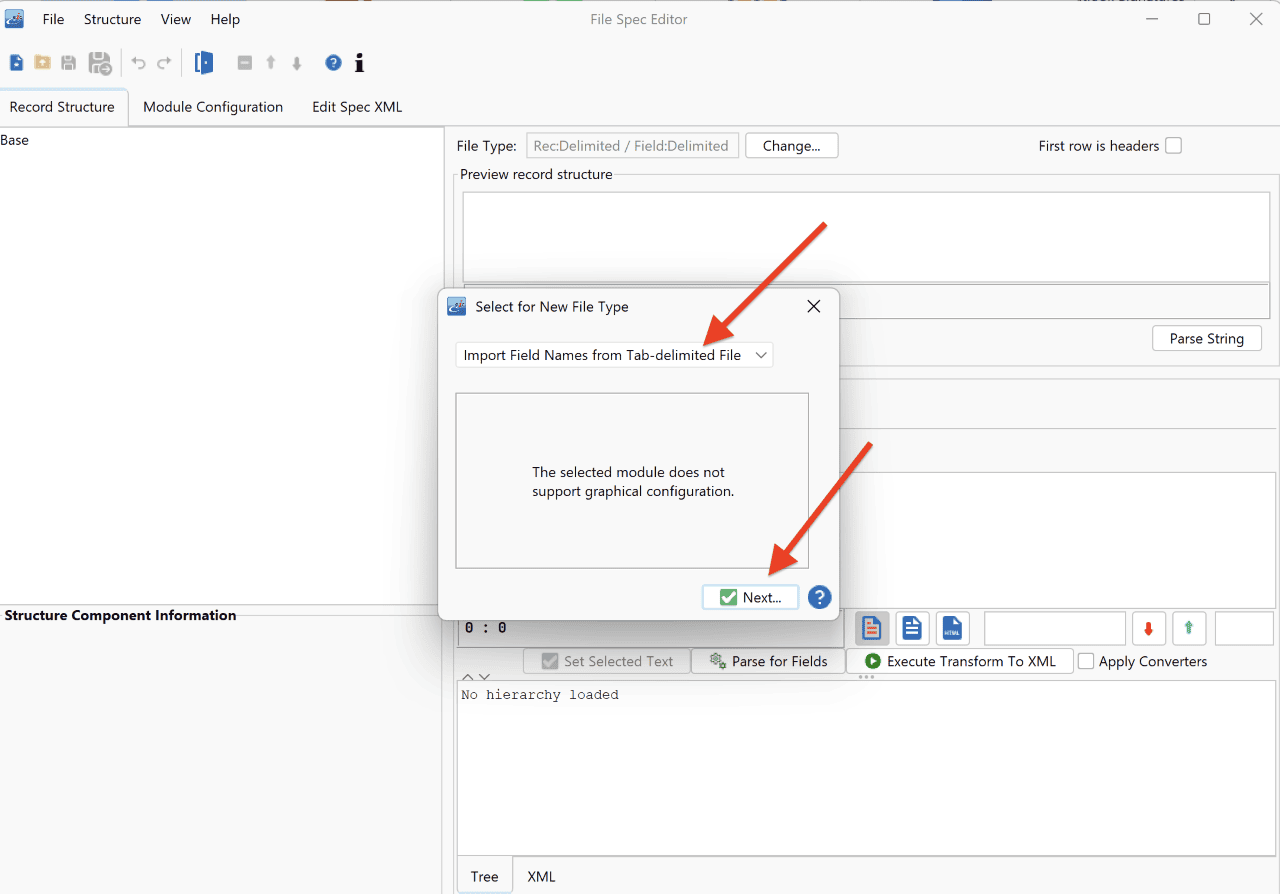The height and width of the screenshot is (894, 1280).
Task: Click the dialog's blue help question icon
Action: [x=819, y=598]
